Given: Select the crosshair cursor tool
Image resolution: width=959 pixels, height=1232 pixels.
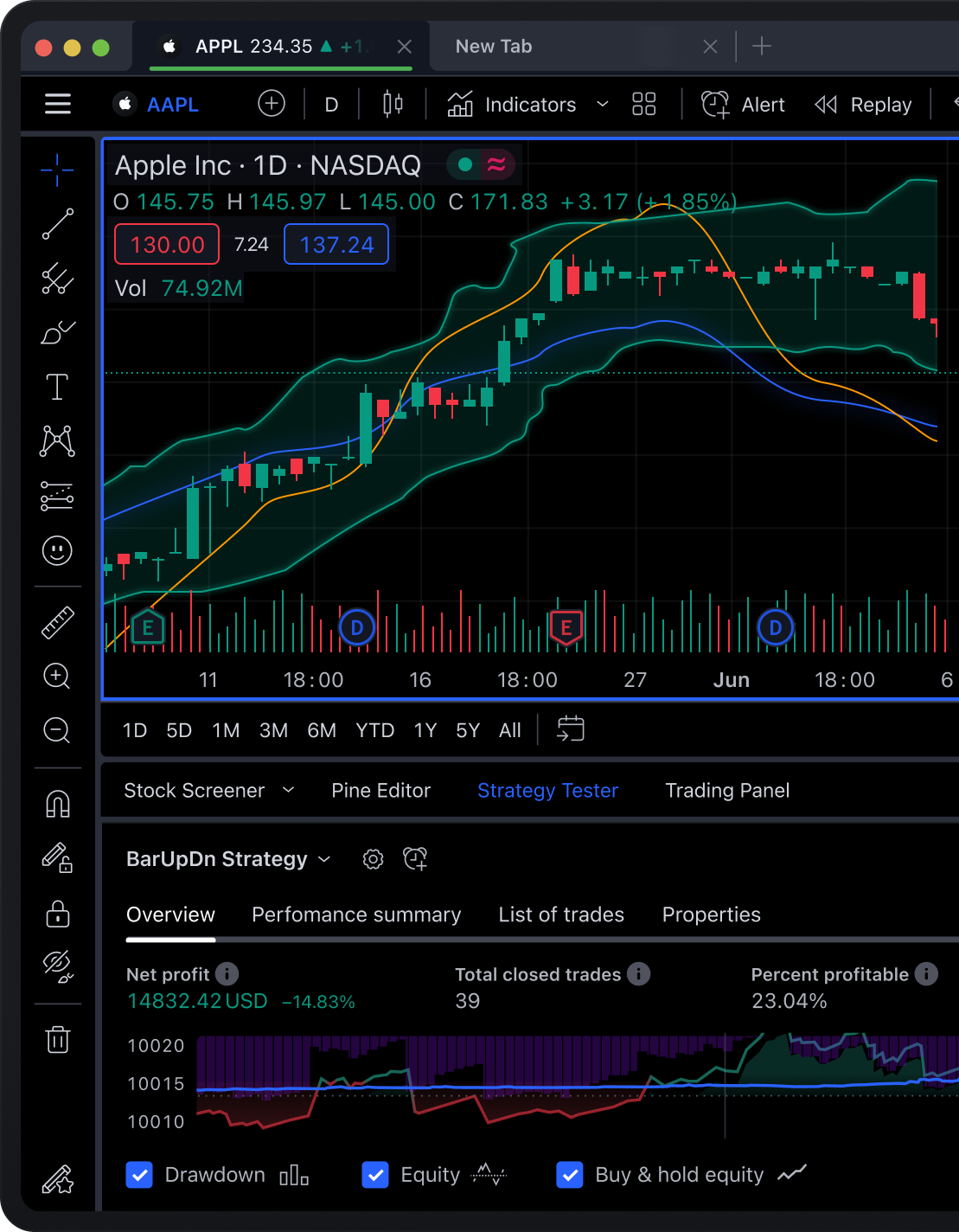Looking at the screenshot, I should click(x=57, y=170).
